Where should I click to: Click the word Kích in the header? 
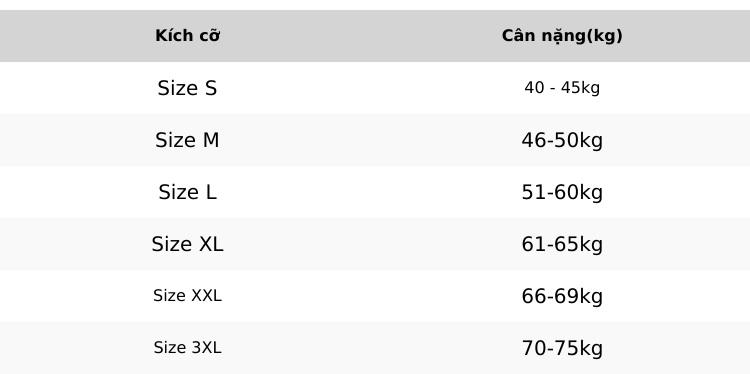coord(170,36)
